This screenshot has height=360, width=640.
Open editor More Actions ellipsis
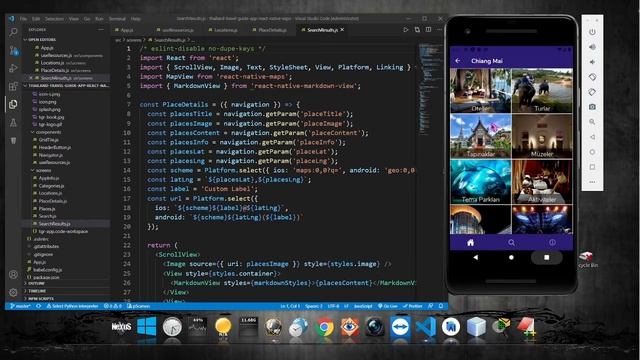click(x=439, y=30)
